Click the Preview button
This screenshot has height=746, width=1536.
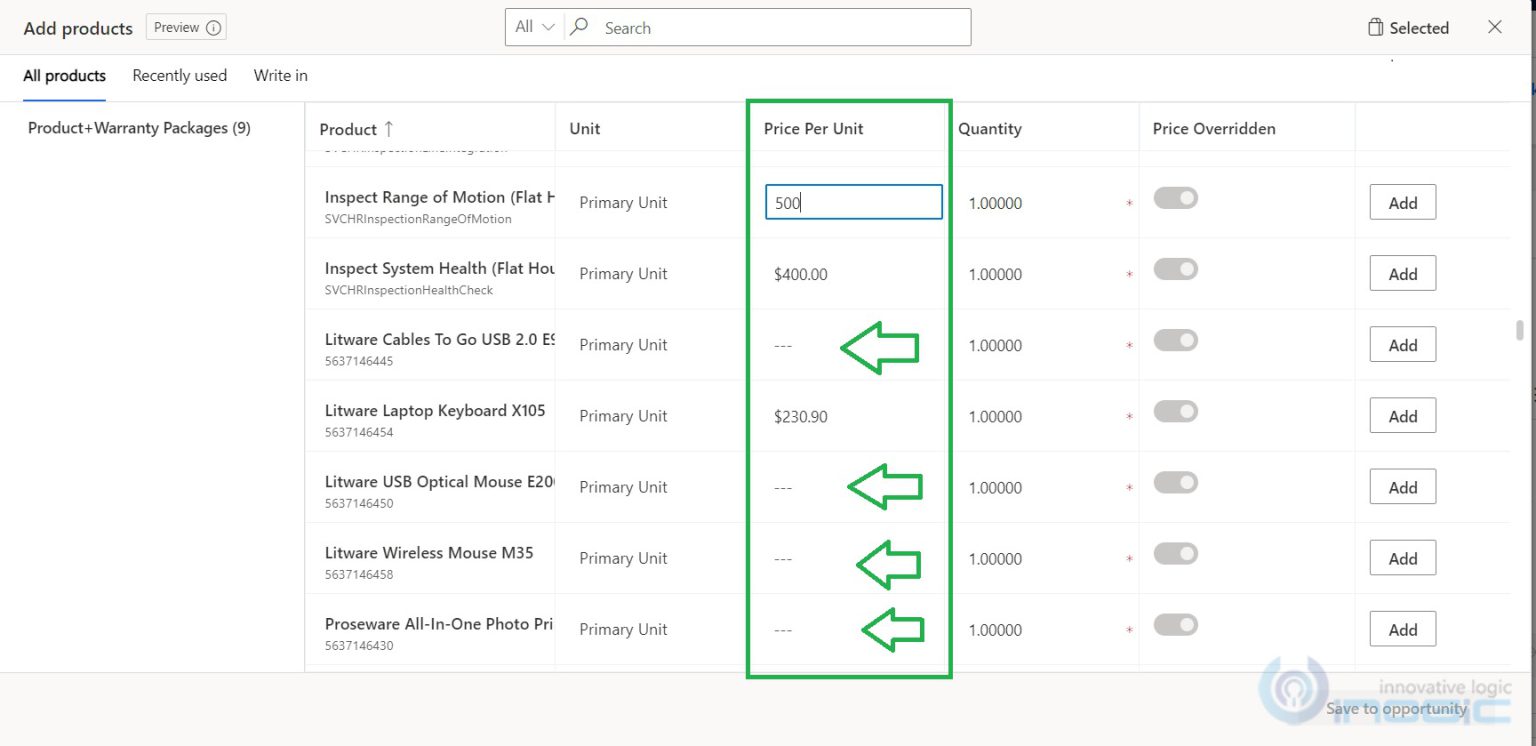[x=178, y=27]
